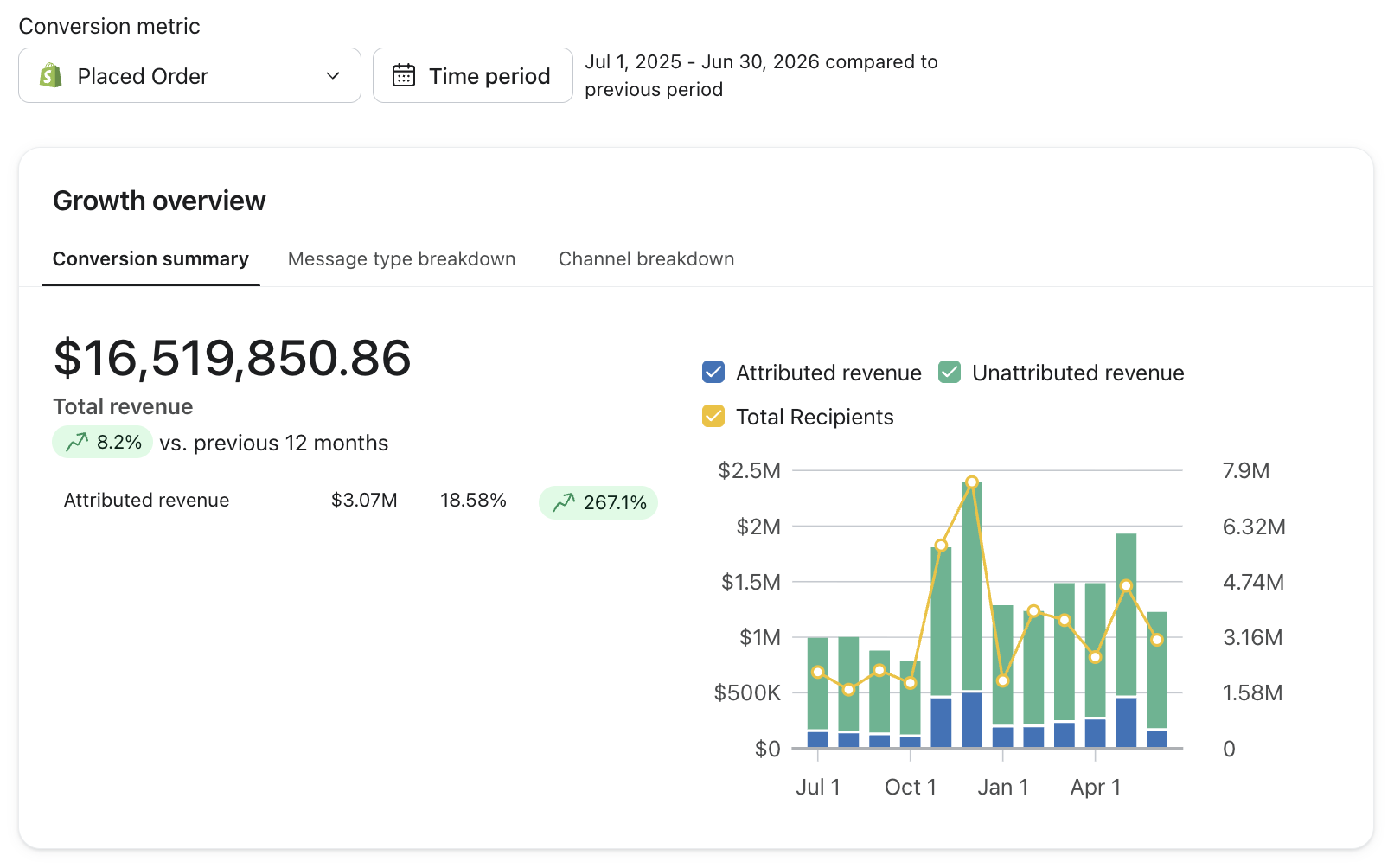Click the calendar icon on Time period button

[x=404, y=76]
